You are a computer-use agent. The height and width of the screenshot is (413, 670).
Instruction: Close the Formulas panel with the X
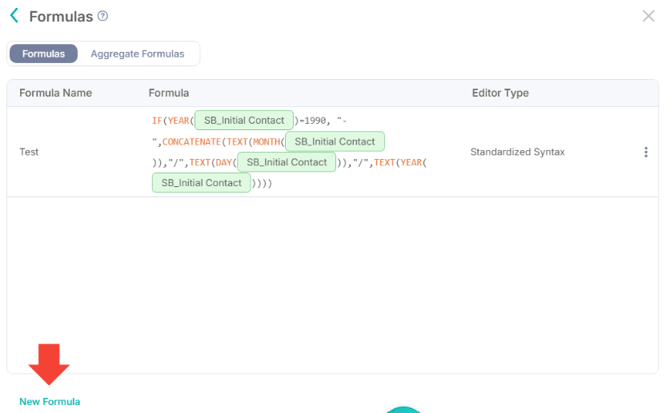click(648, 16)
